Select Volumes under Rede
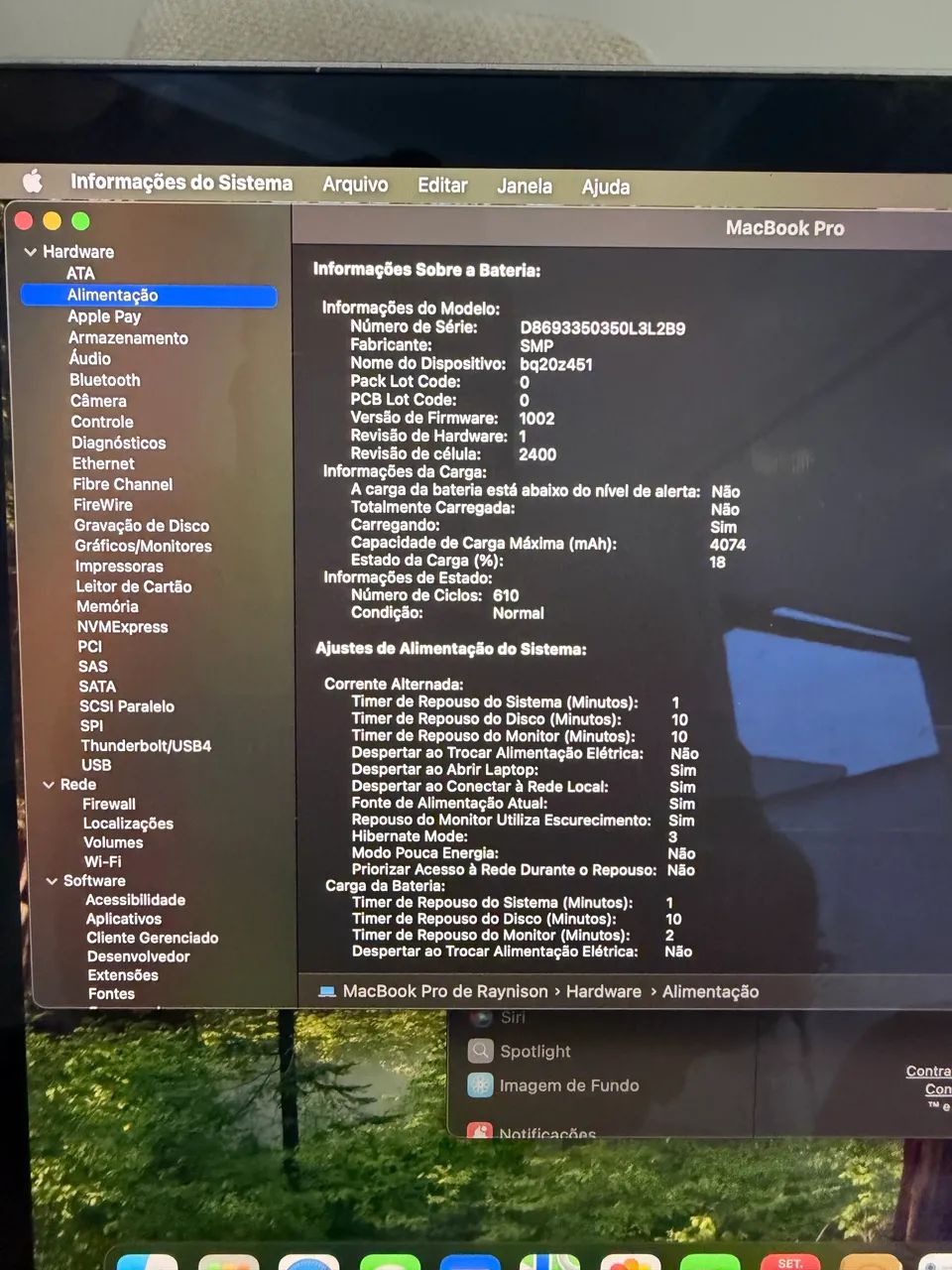The image size is (952, 1270). [113, 842]
